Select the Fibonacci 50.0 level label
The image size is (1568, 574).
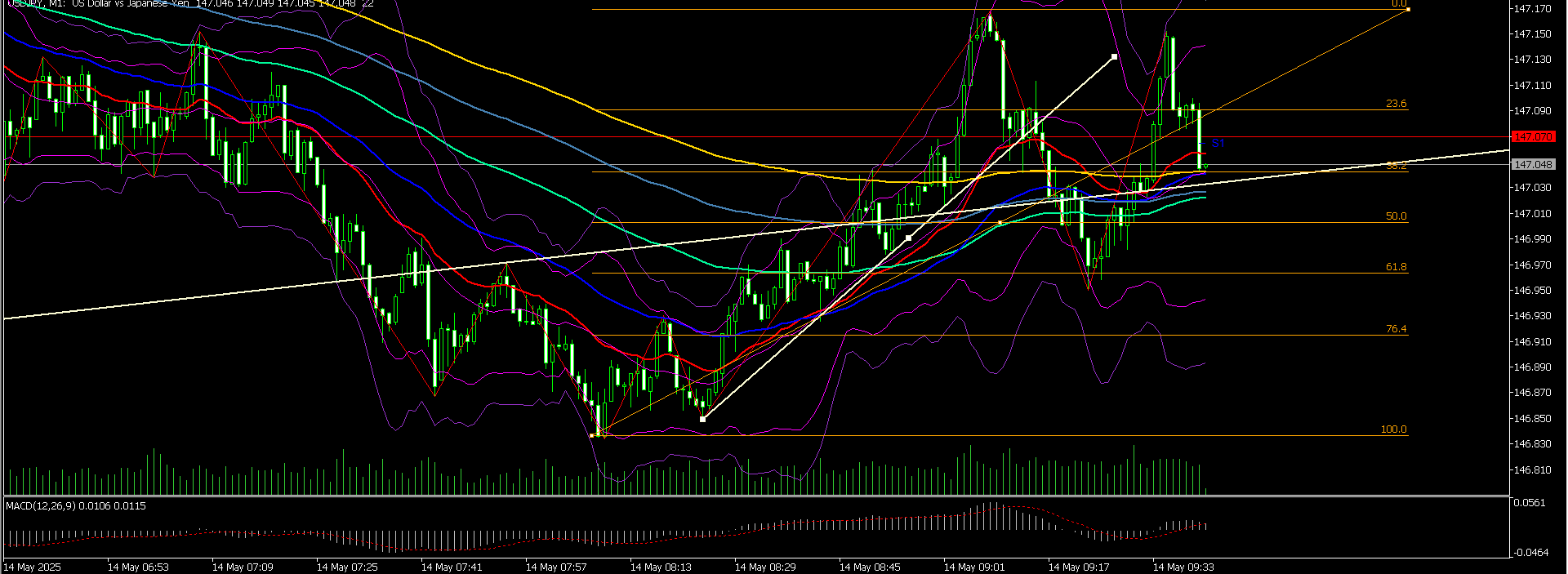1396,216
